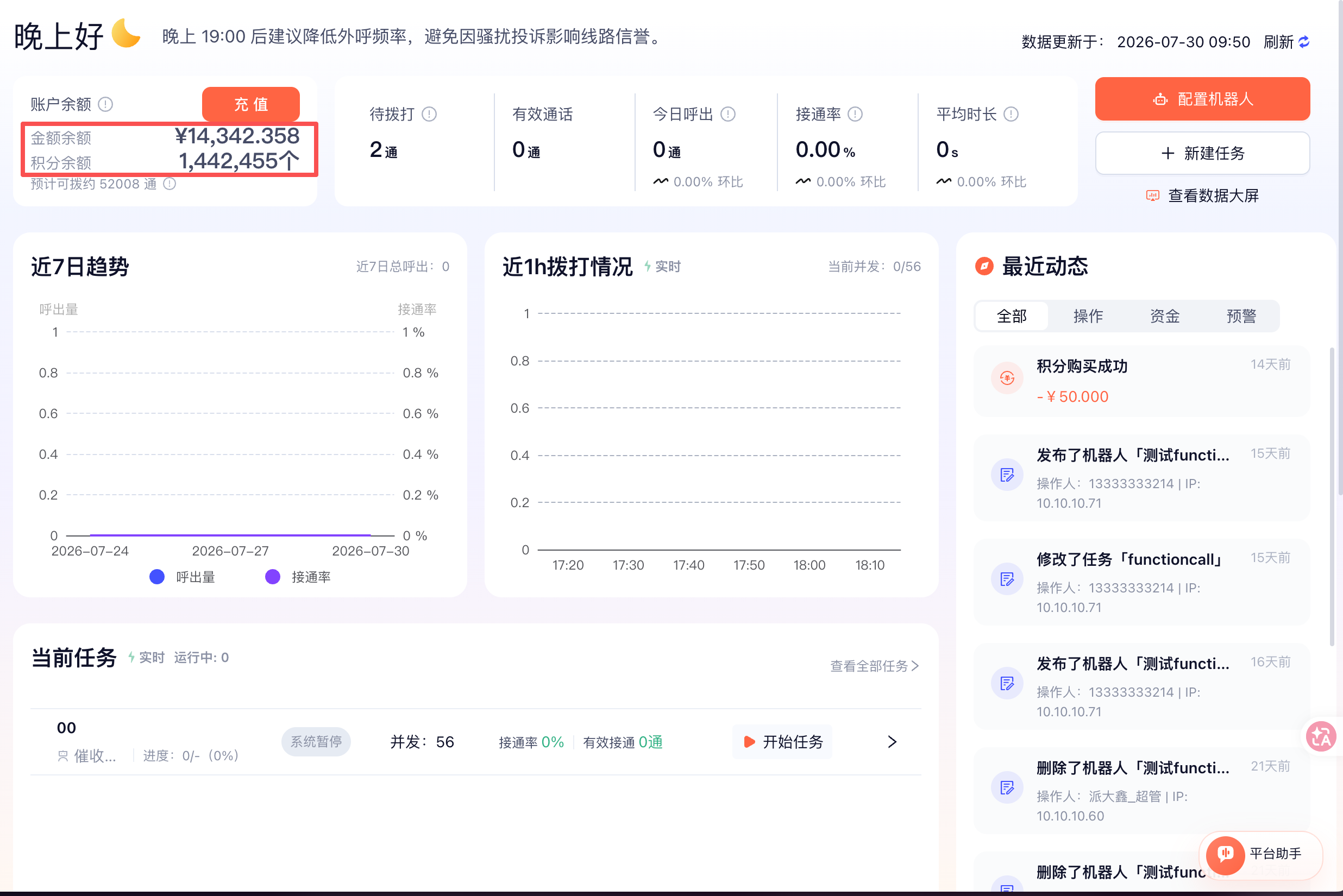1343x896 pixels.
Task: Click the edit icon on 修改了任务「functioncall」entry
Action: pos(1007,579)
